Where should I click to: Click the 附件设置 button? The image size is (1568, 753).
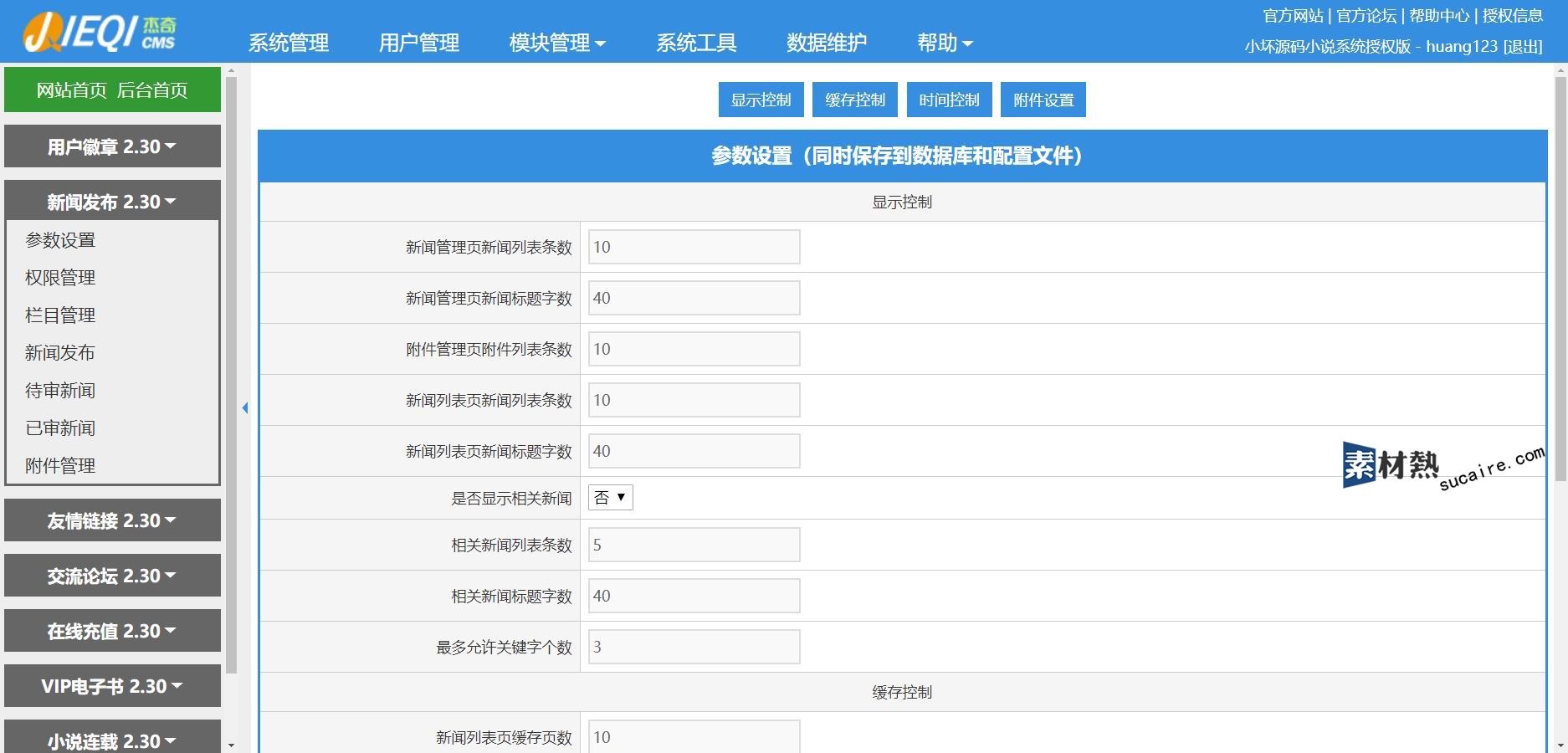coord(1043,100)
